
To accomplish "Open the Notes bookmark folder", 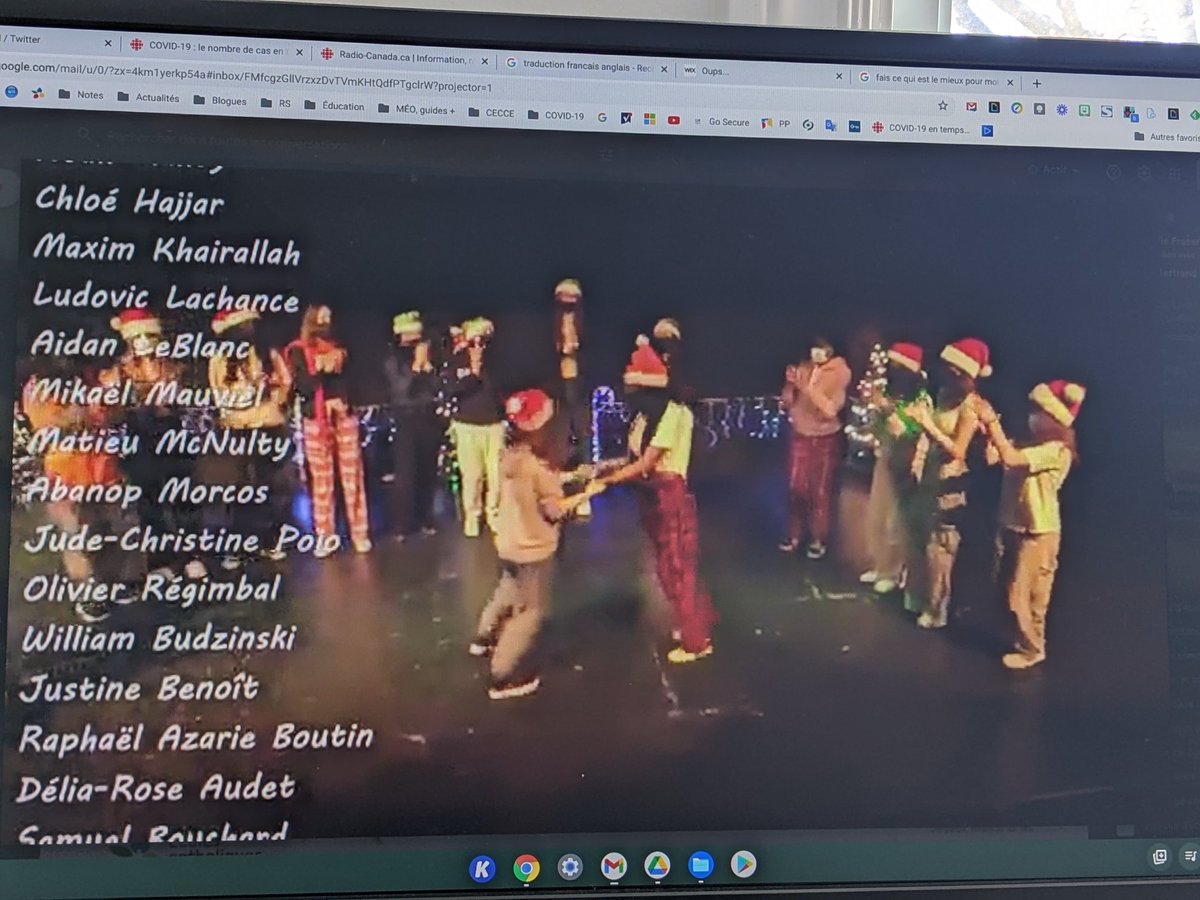I will click(80, 96).
